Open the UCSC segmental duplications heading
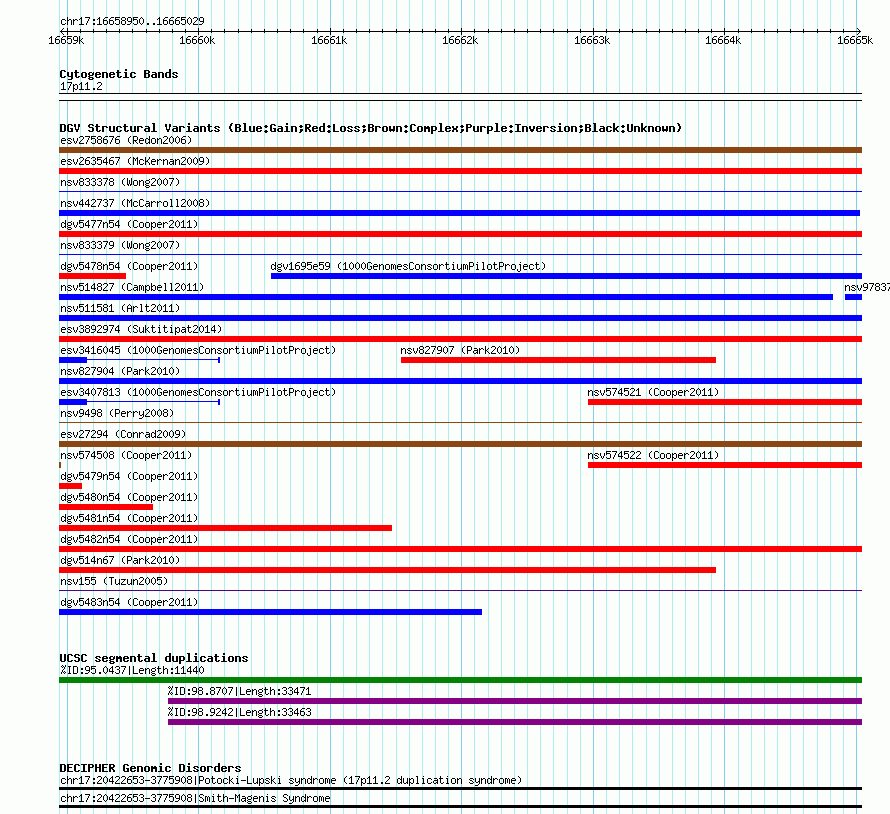Viewport: 890px width, 814px height. tap(154, 658)
